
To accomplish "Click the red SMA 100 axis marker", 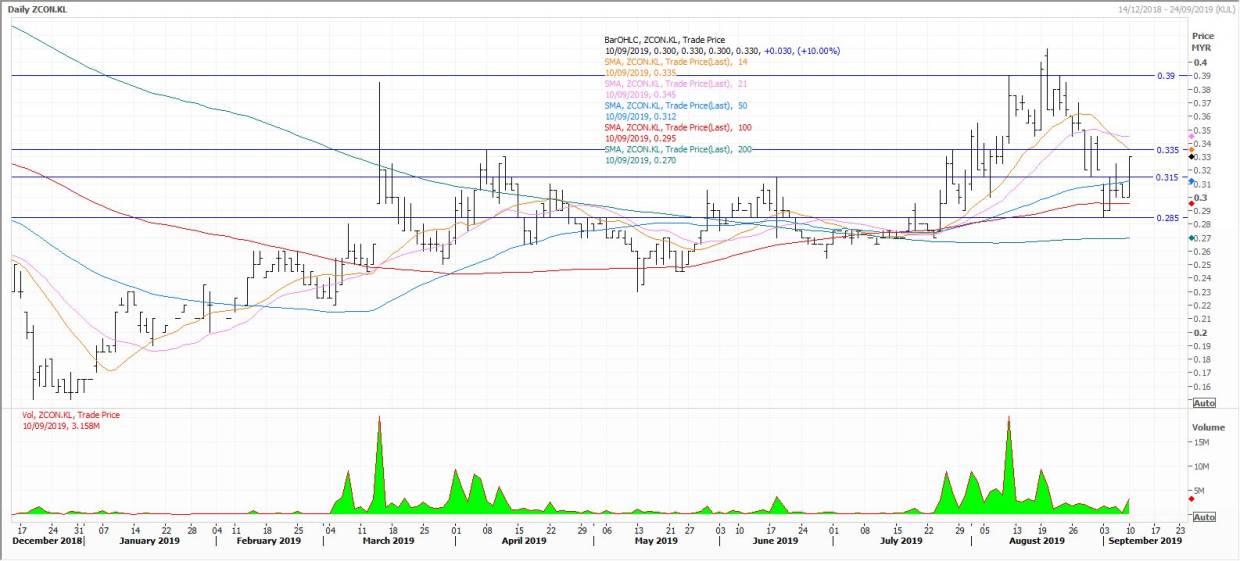I will [1190, 203].
